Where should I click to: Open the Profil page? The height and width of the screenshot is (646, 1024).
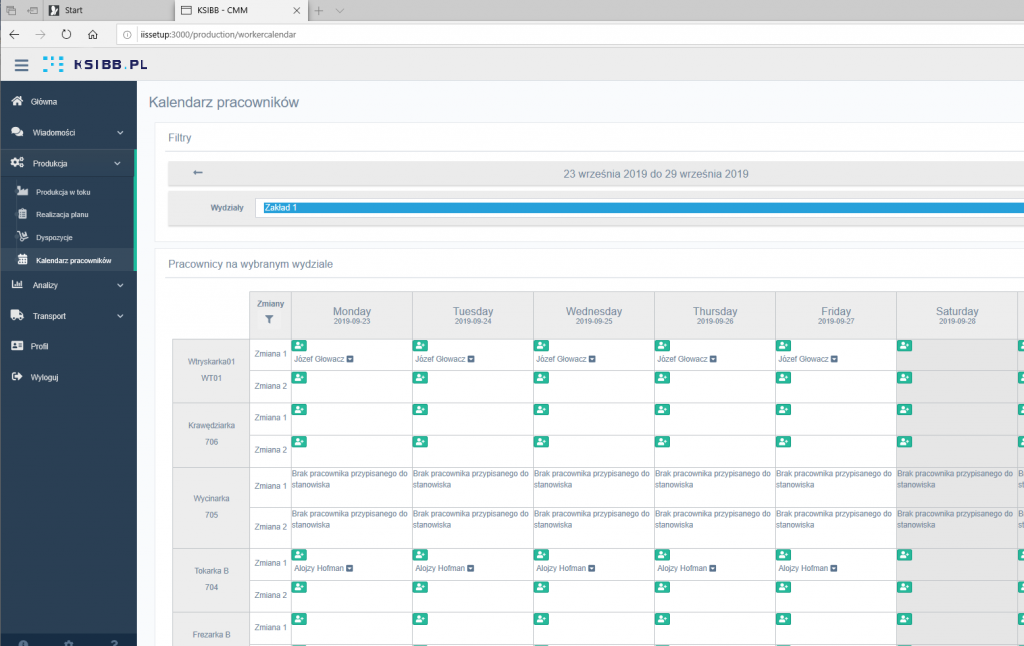(x=39, y=346)
